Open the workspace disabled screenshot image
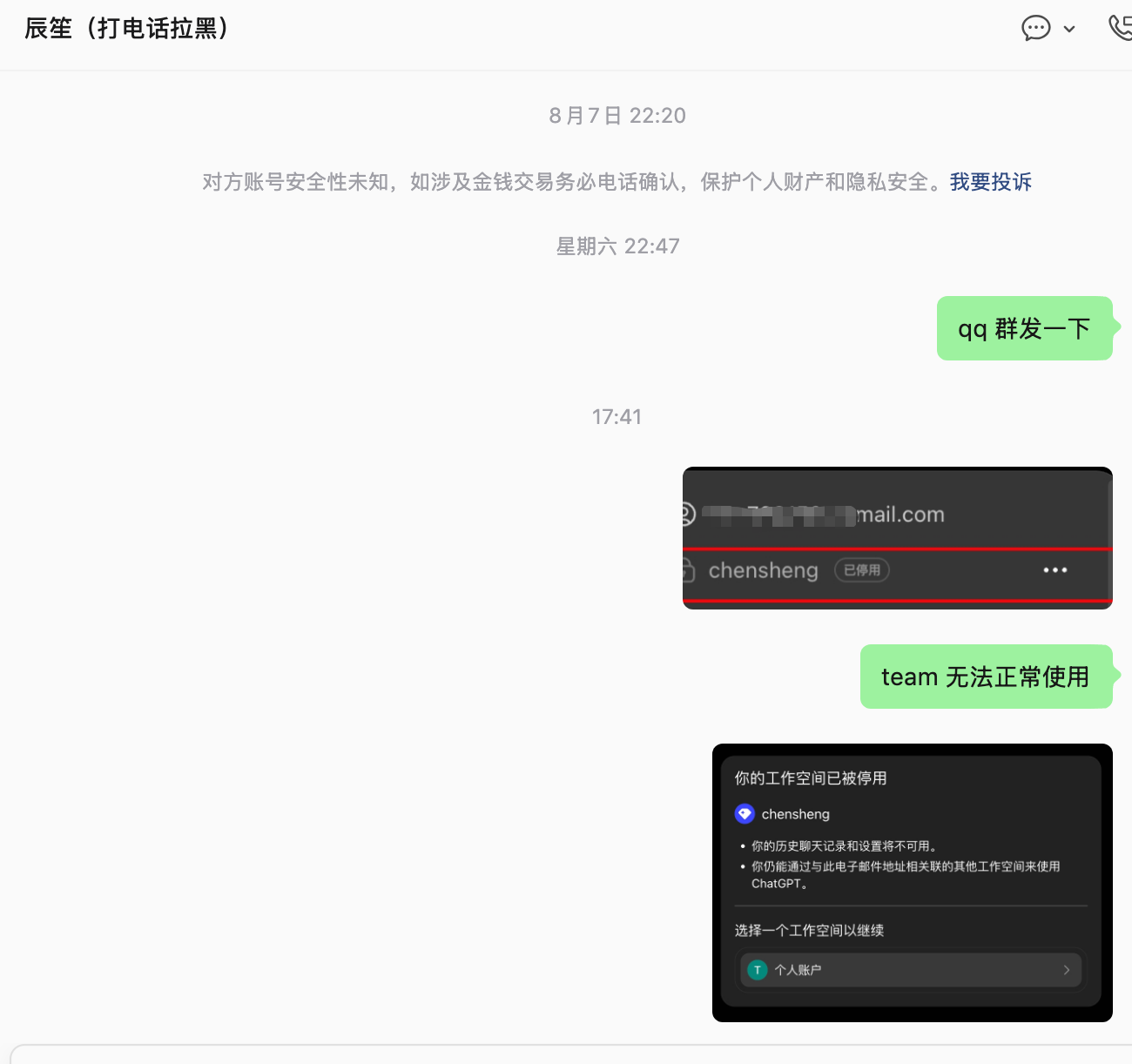This screenshot has width=1132, height=1064. coord(913,883)
